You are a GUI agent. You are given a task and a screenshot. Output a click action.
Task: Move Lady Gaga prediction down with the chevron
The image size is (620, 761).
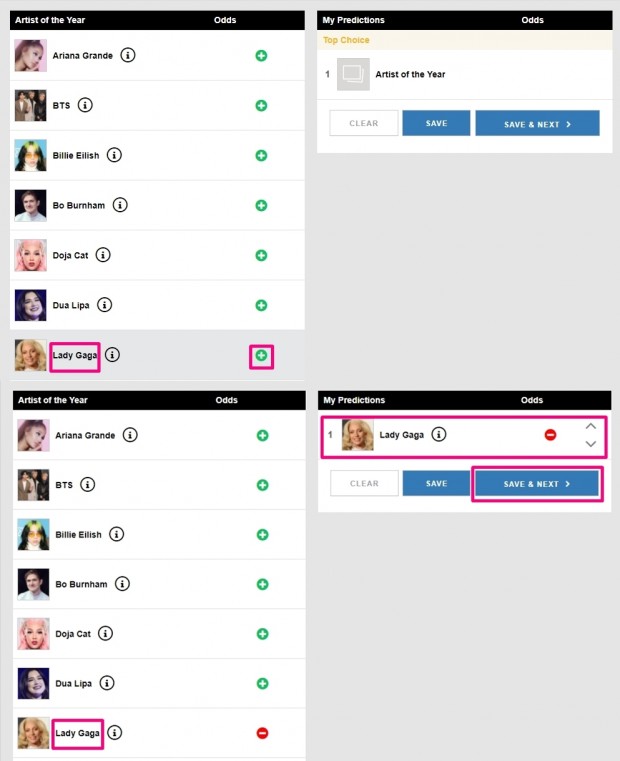(x=590, y=444)
